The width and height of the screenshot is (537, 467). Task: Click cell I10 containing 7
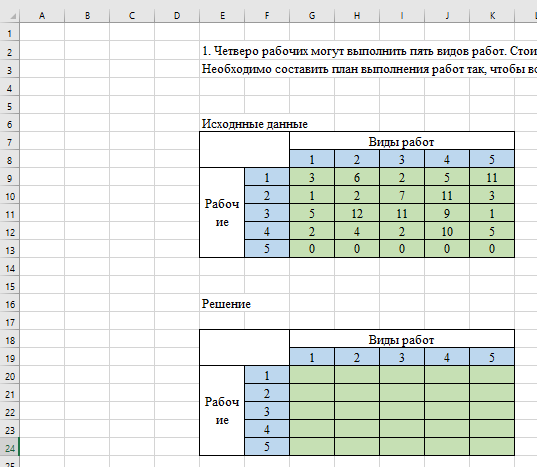click(402, 195)
